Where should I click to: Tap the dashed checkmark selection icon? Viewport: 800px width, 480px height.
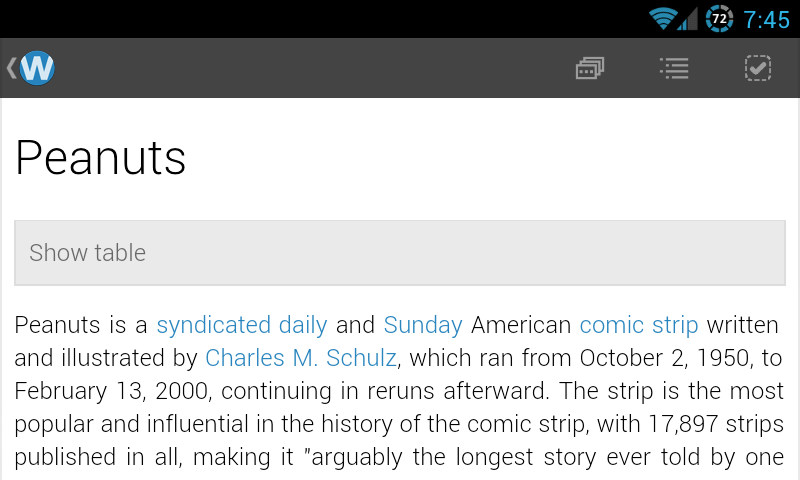point(758,68)
